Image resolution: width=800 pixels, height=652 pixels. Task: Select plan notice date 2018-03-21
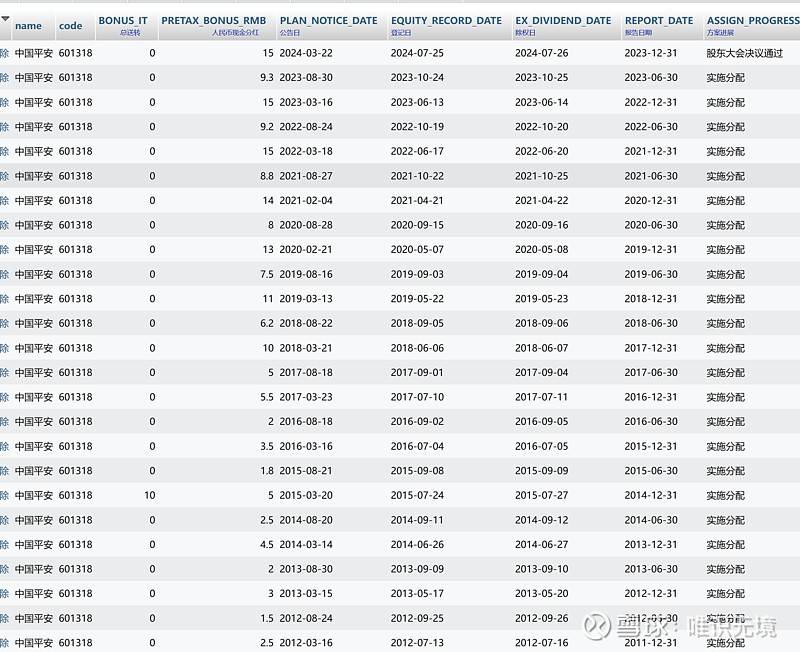coord(306,348)
